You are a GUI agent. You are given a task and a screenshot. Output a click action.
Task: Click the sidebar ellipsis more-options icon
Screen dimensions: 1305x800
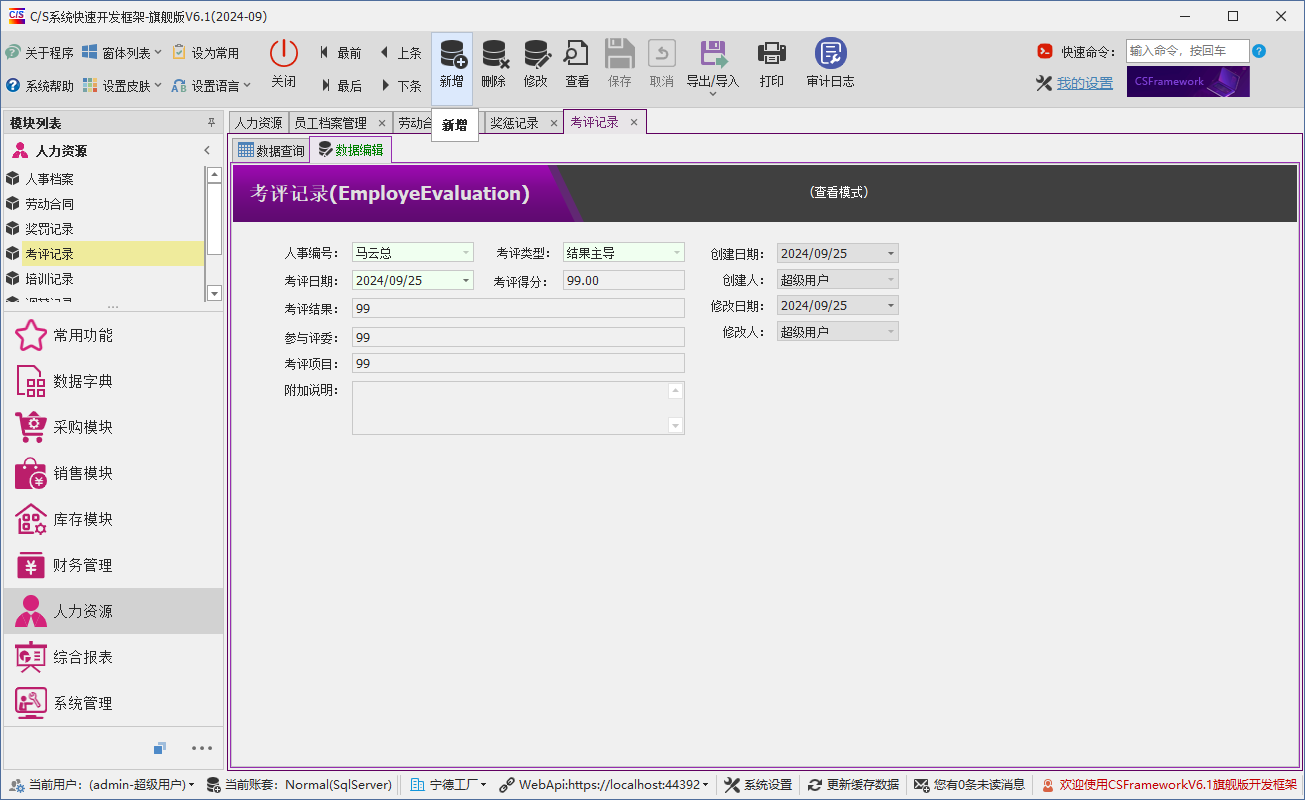tap(202, 748)
